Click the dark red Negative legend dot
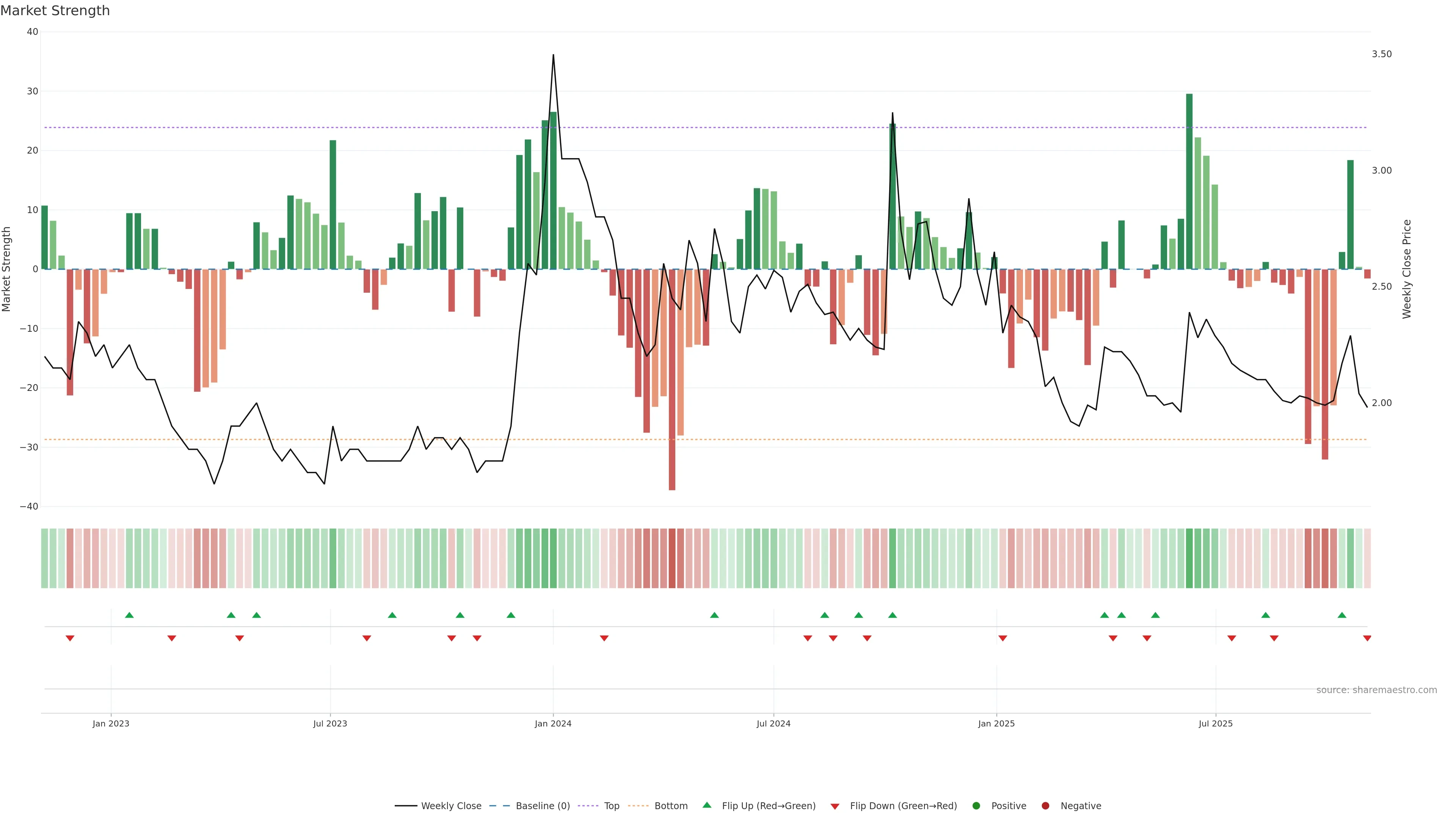This screenshot has width=1456, height=819. point(1045,806)
